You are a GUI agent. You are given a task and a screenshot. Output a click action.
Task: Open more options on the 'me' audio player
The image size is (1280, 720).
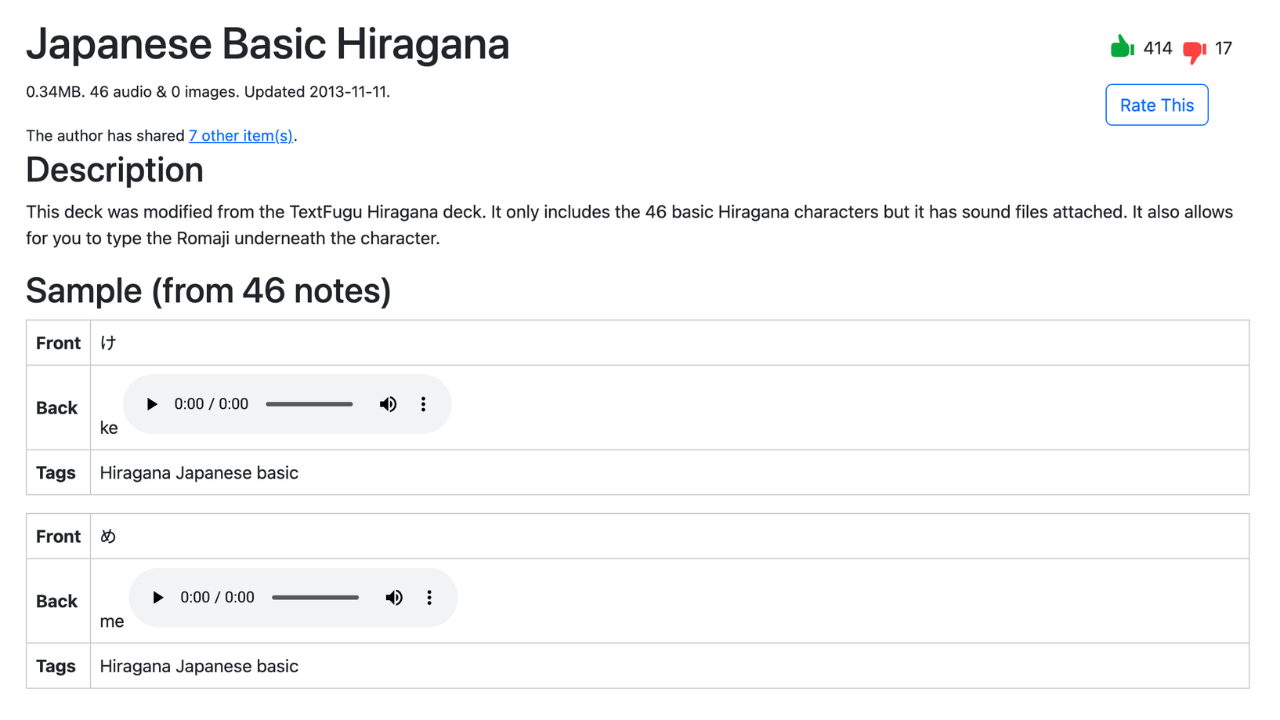(x=429, y=597)
